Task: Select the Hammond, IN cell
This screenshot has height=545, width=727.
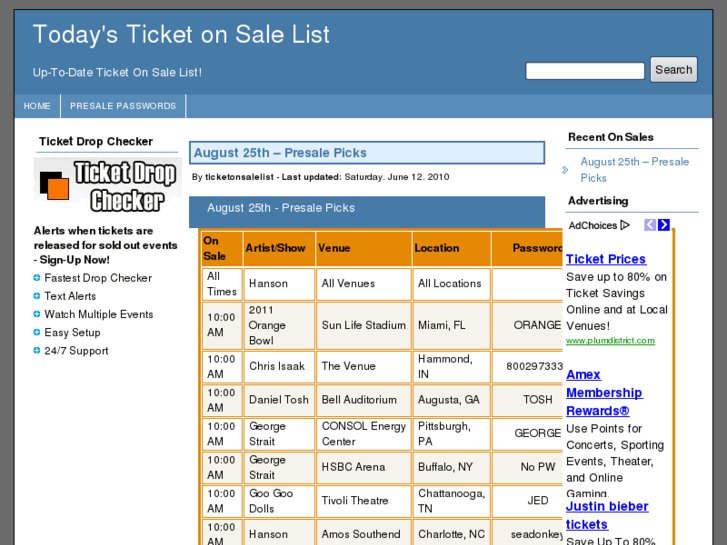Action: [x=452, y=366]
